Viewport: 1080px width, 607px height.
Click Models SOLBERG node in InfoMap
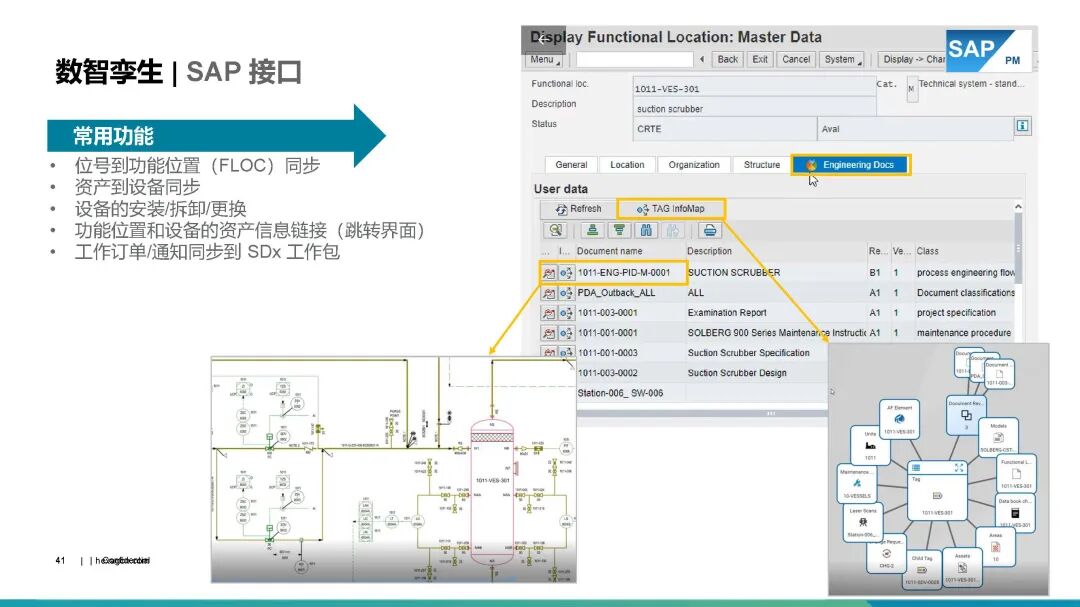point(998,438)
